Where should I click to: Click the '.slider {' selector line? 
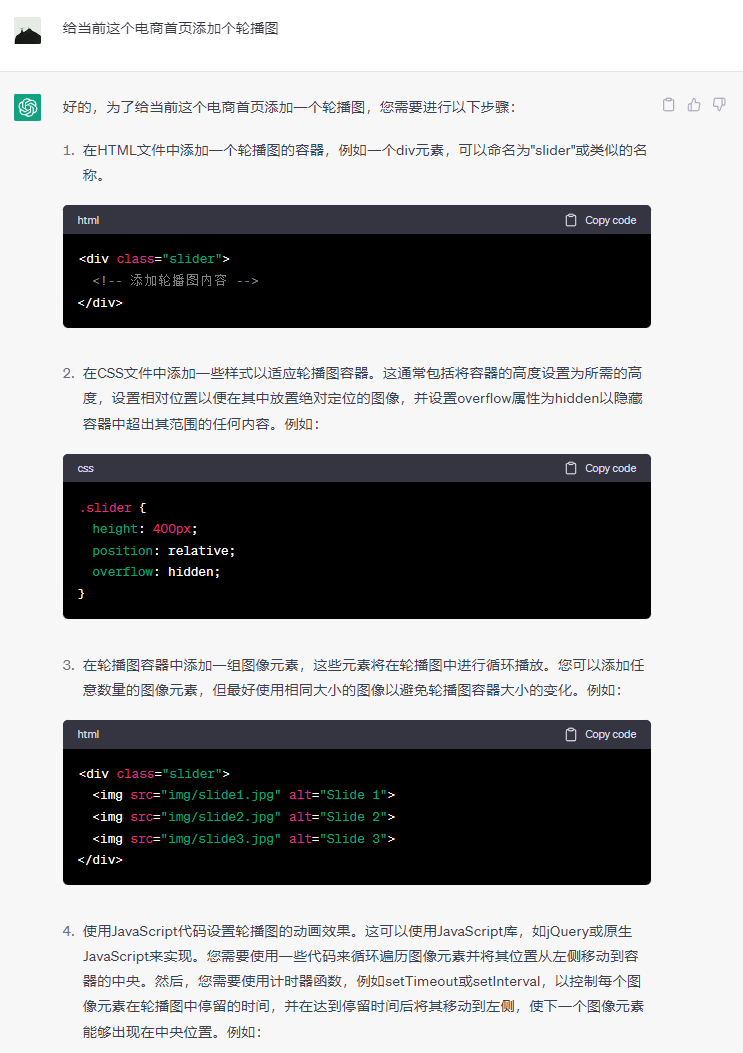(x=112, y=508)
